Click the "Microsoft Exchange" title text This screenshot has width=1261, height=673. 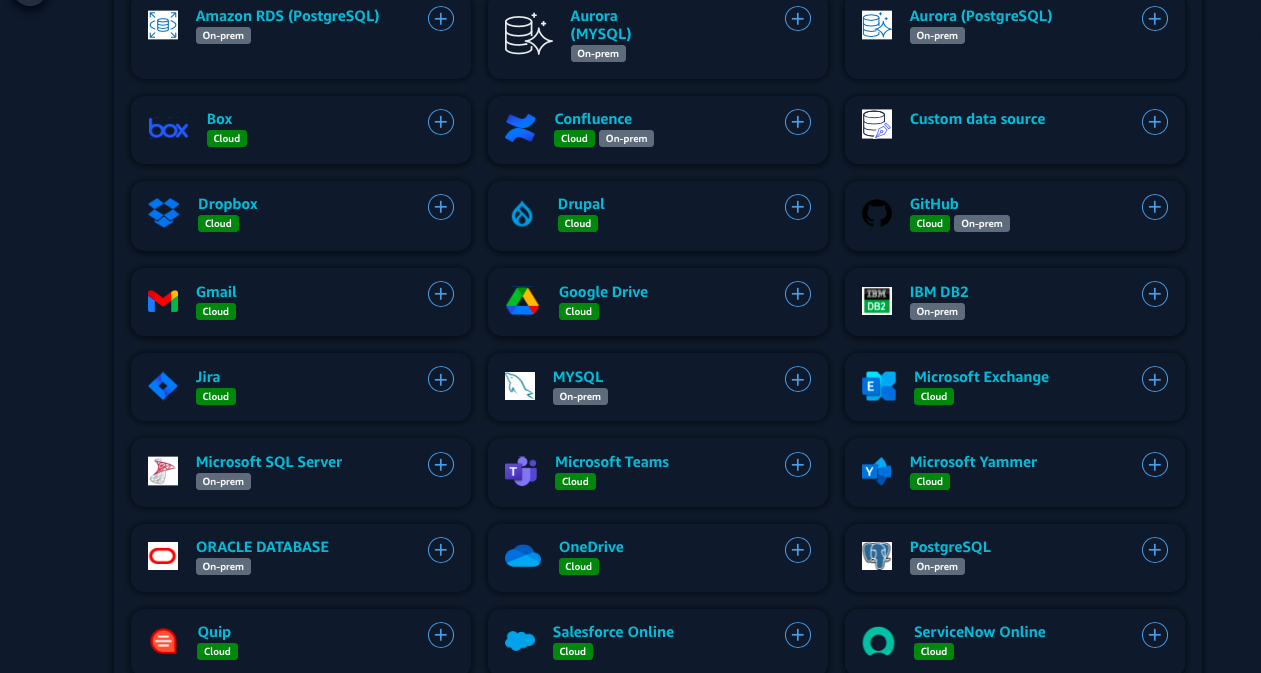click(x=981, y=377)
